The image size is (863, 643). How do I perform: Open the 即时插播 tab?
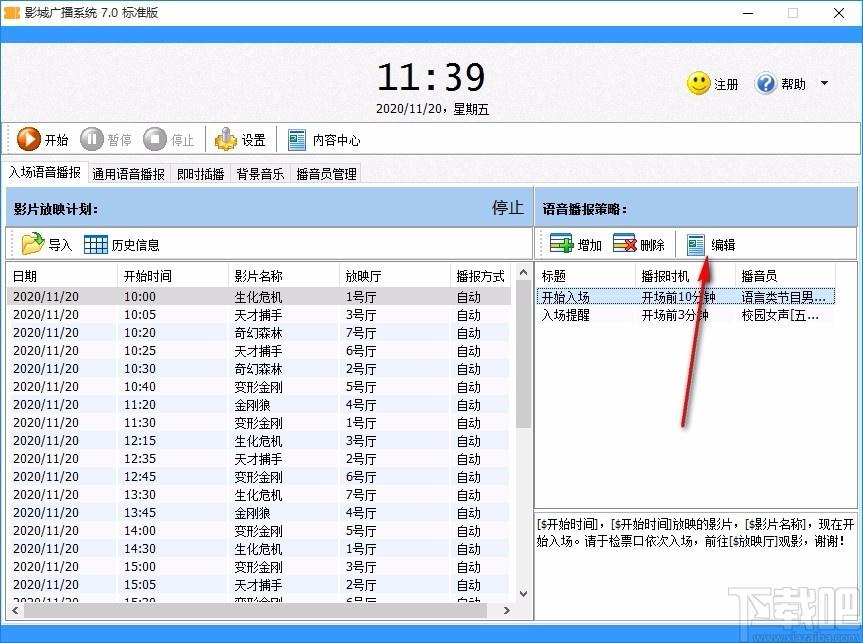(200, 174)
